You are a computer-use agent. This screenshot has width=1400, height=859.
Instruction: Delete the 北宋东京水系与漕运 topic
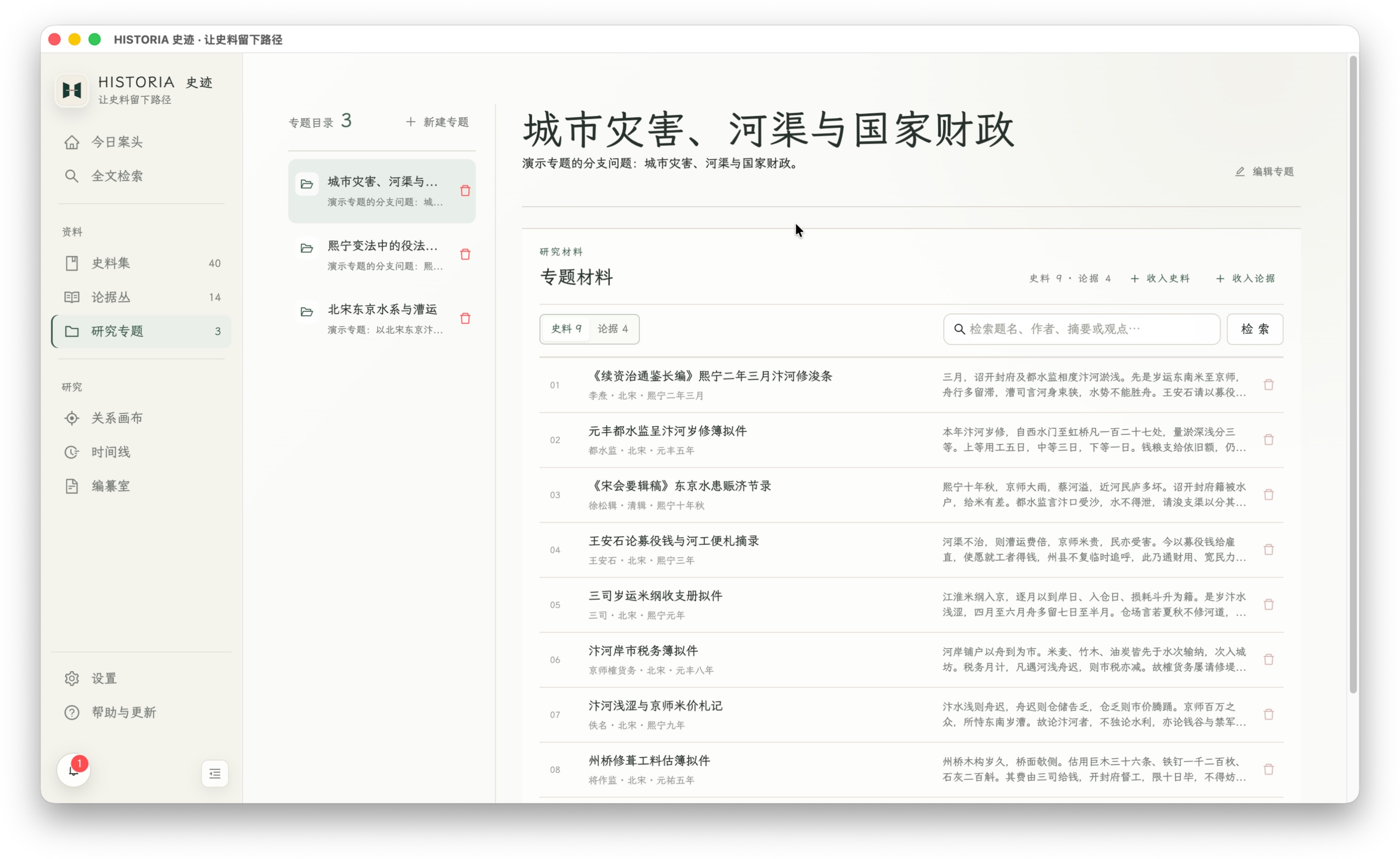coord(465,318)
